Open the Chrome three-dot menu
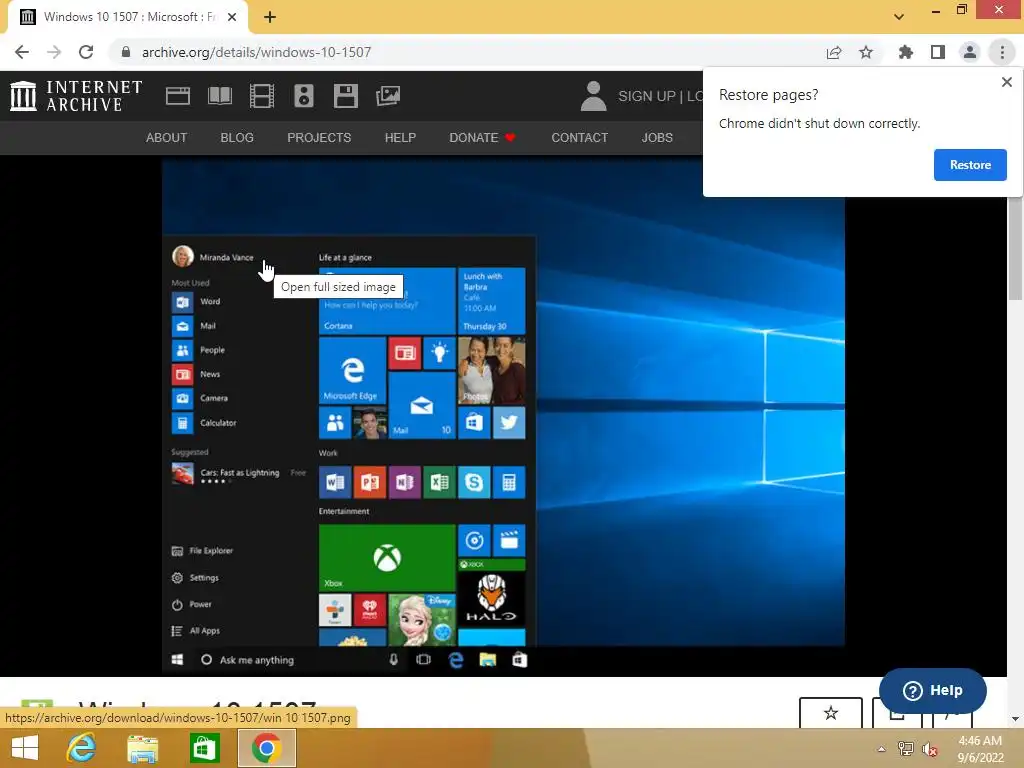The height and width of the screenshot is (768, 1024). pyautogui.click(x=1002, y=52)
